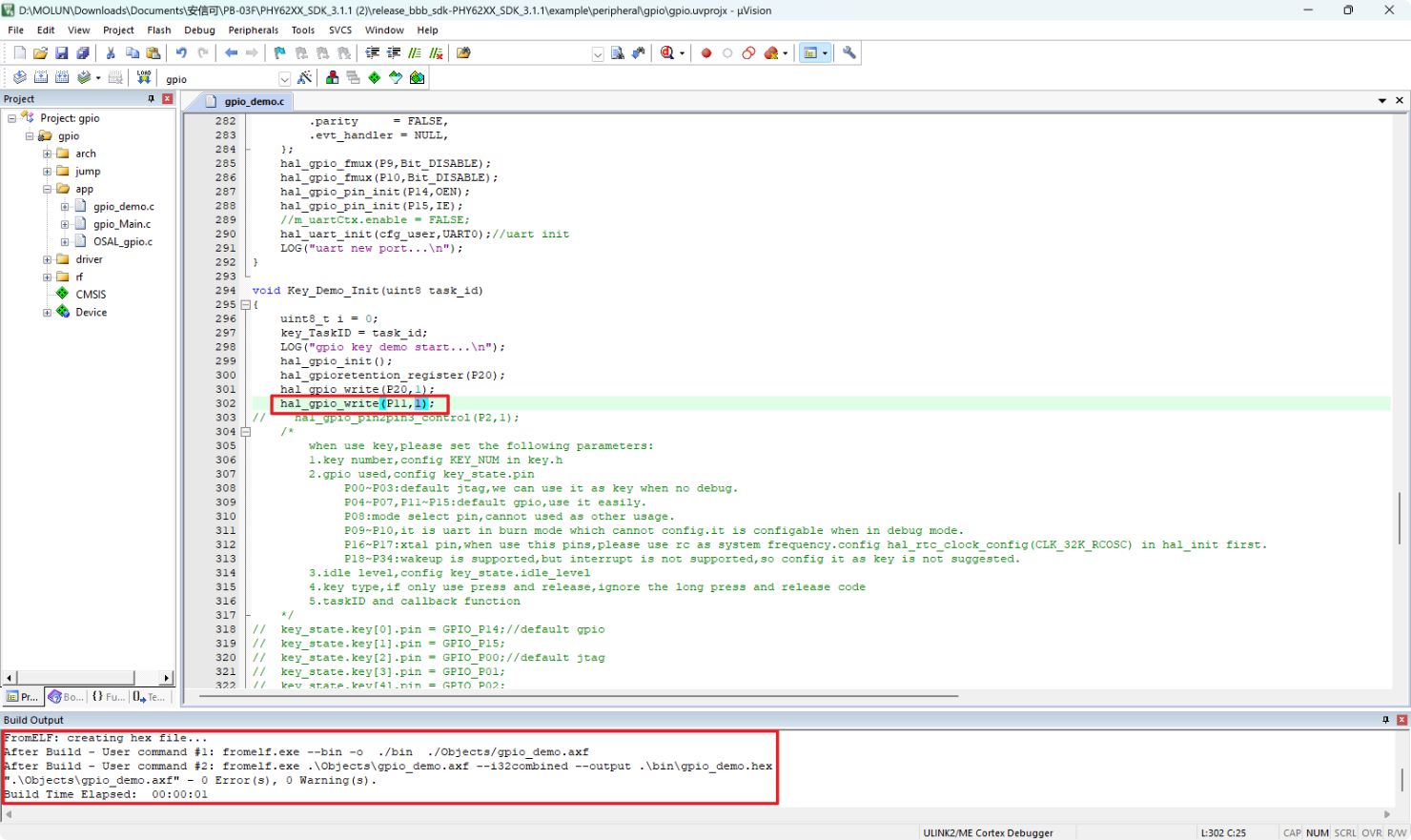
Task: Open the Pack Installer icon
Action: coord(418,78)
